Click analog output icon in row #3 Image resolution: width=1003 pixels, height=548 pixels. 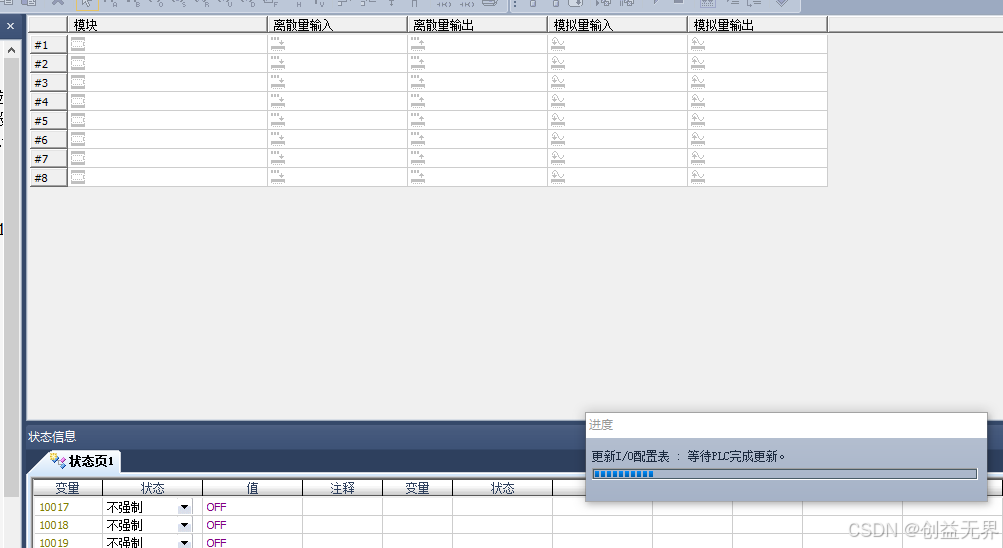pos(698,82)
